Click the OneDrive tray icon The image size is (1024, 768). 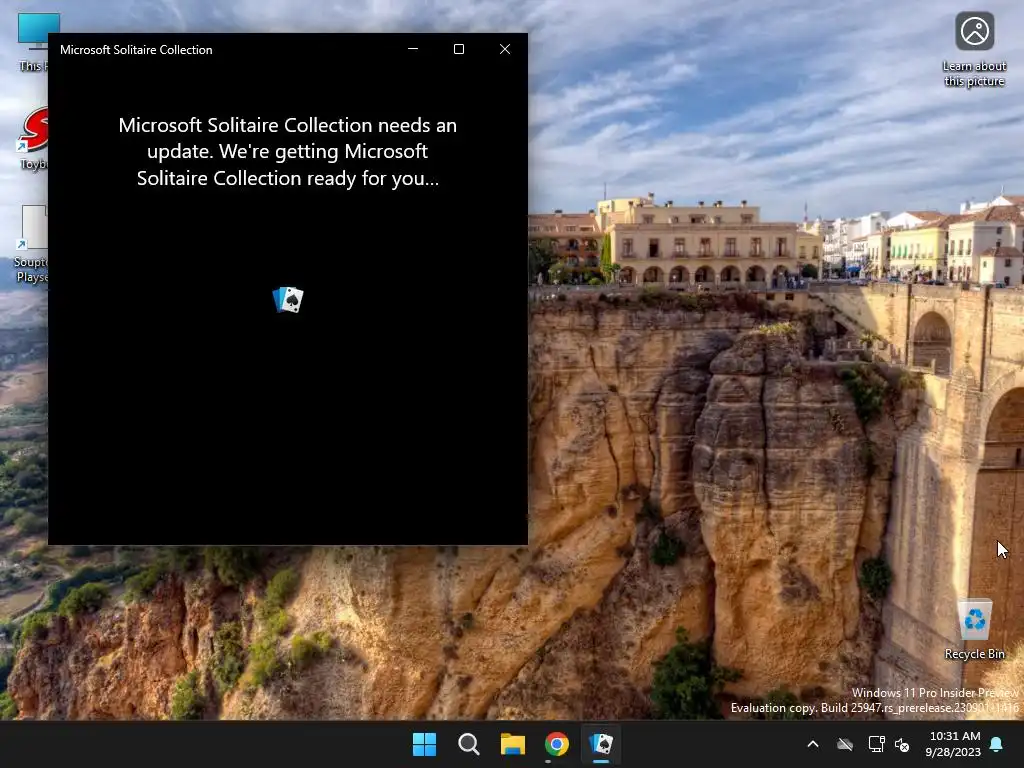(845, 744)
